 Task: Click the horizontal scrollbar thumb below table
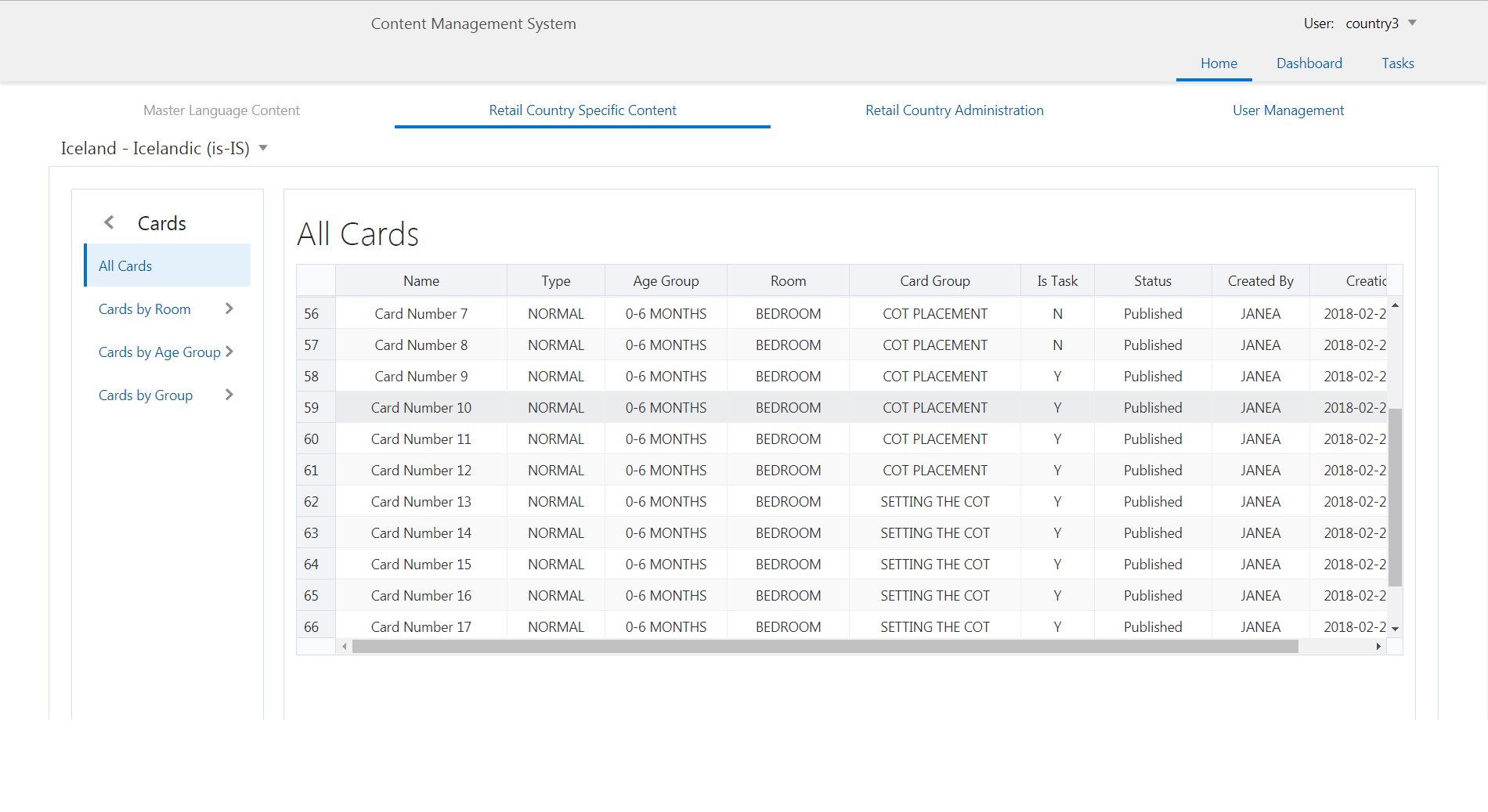[x=825, y=646]
